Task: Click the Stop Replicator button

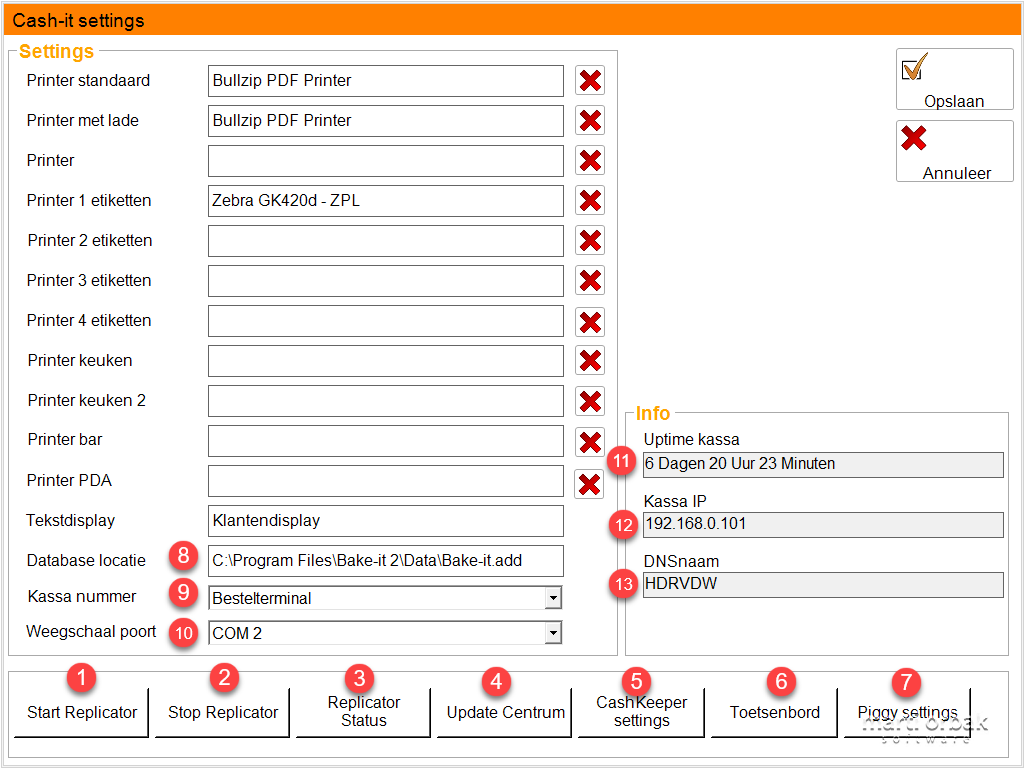Action: tap(223, 712)
